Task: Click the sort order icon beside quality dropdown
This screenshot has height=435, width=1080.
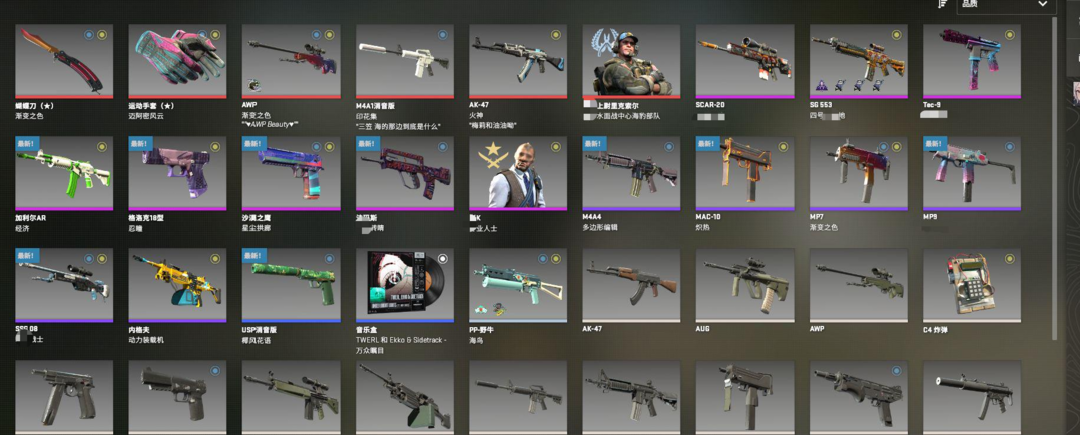Action: 942,4
